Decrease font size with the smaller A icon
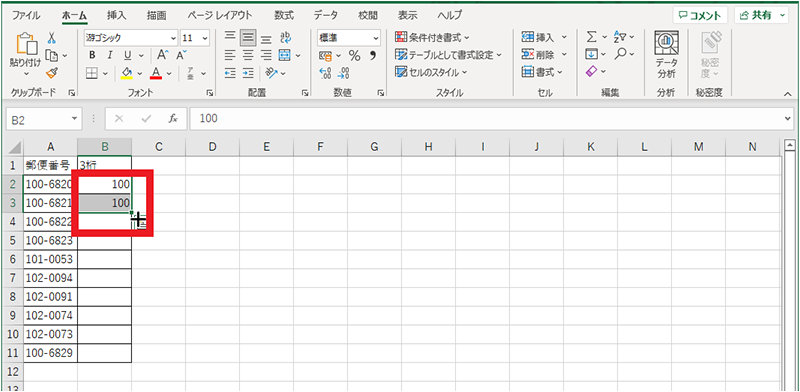 click(182, 55)
